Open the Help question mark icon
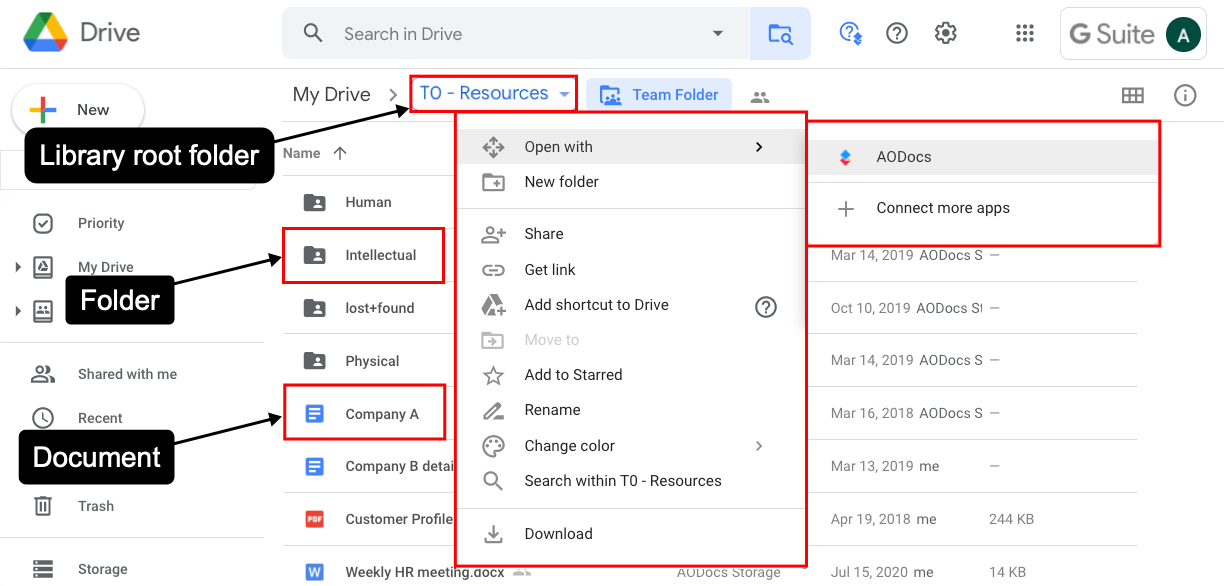The width and height of the screenshot is (1224, 586). [x=897, y=33]
